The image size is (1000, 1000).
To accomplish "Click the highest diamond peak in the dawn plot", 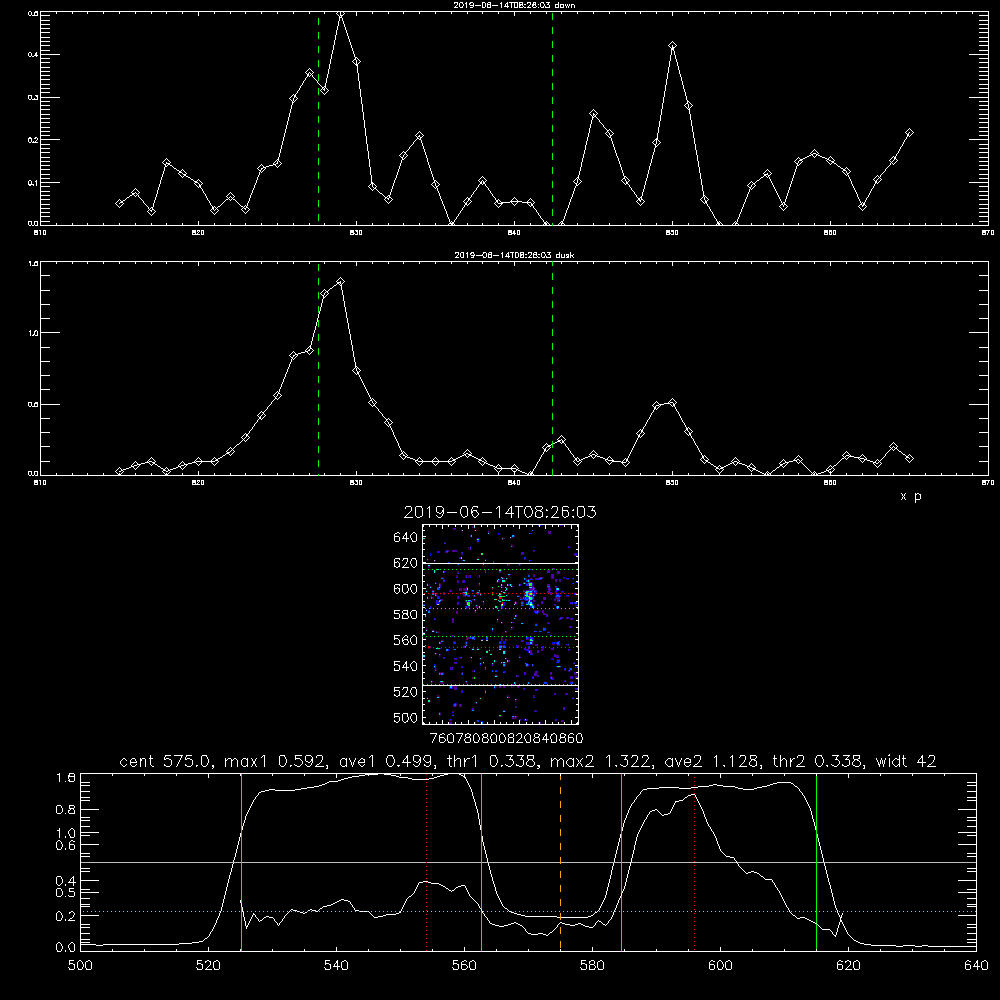I will point(341,14).
